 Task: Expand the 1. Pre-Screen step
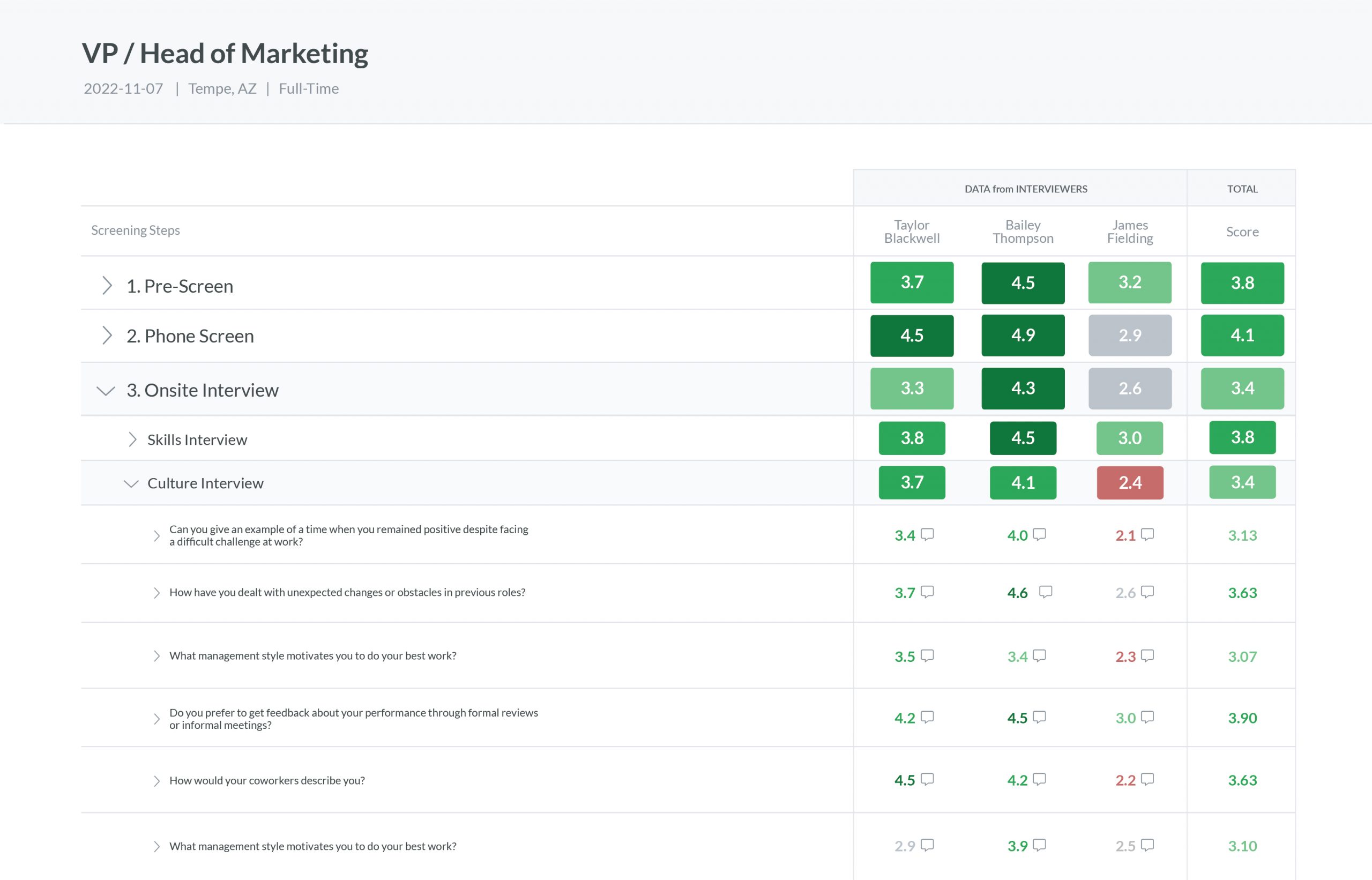[x=107, y=285]
